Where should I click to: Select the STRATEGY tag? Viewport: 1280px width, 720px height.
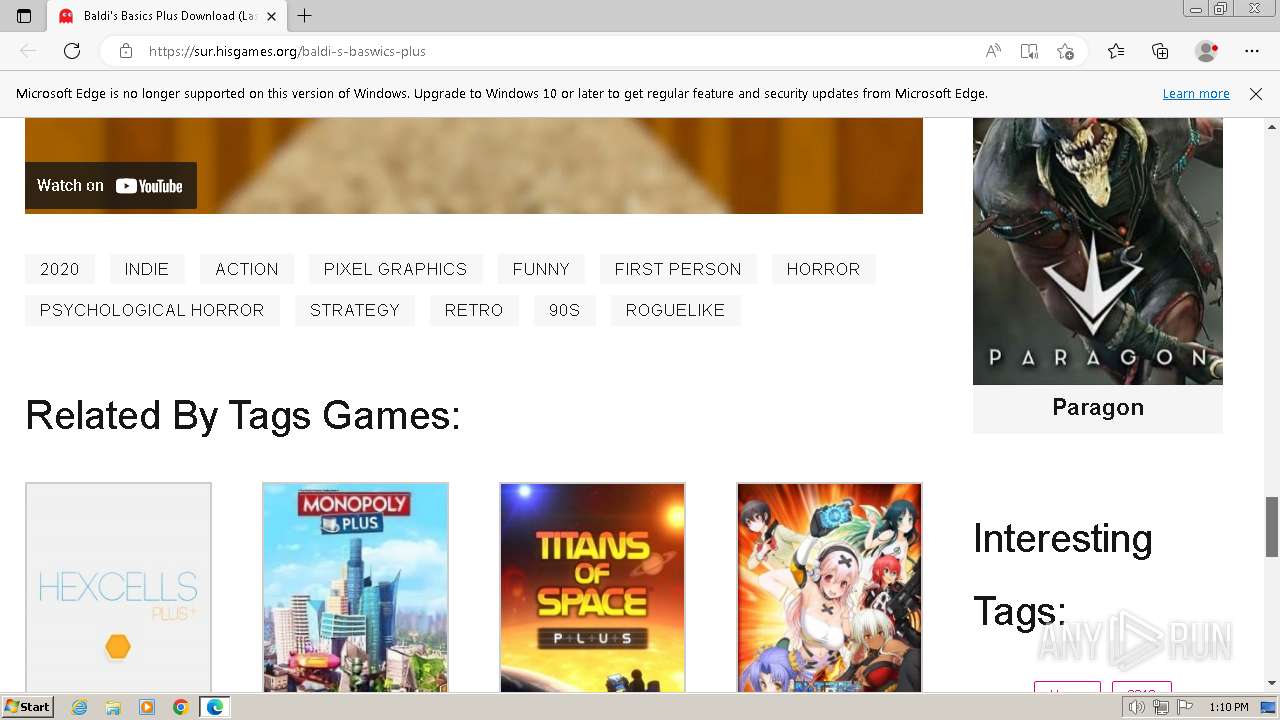[x=355, y=310]
